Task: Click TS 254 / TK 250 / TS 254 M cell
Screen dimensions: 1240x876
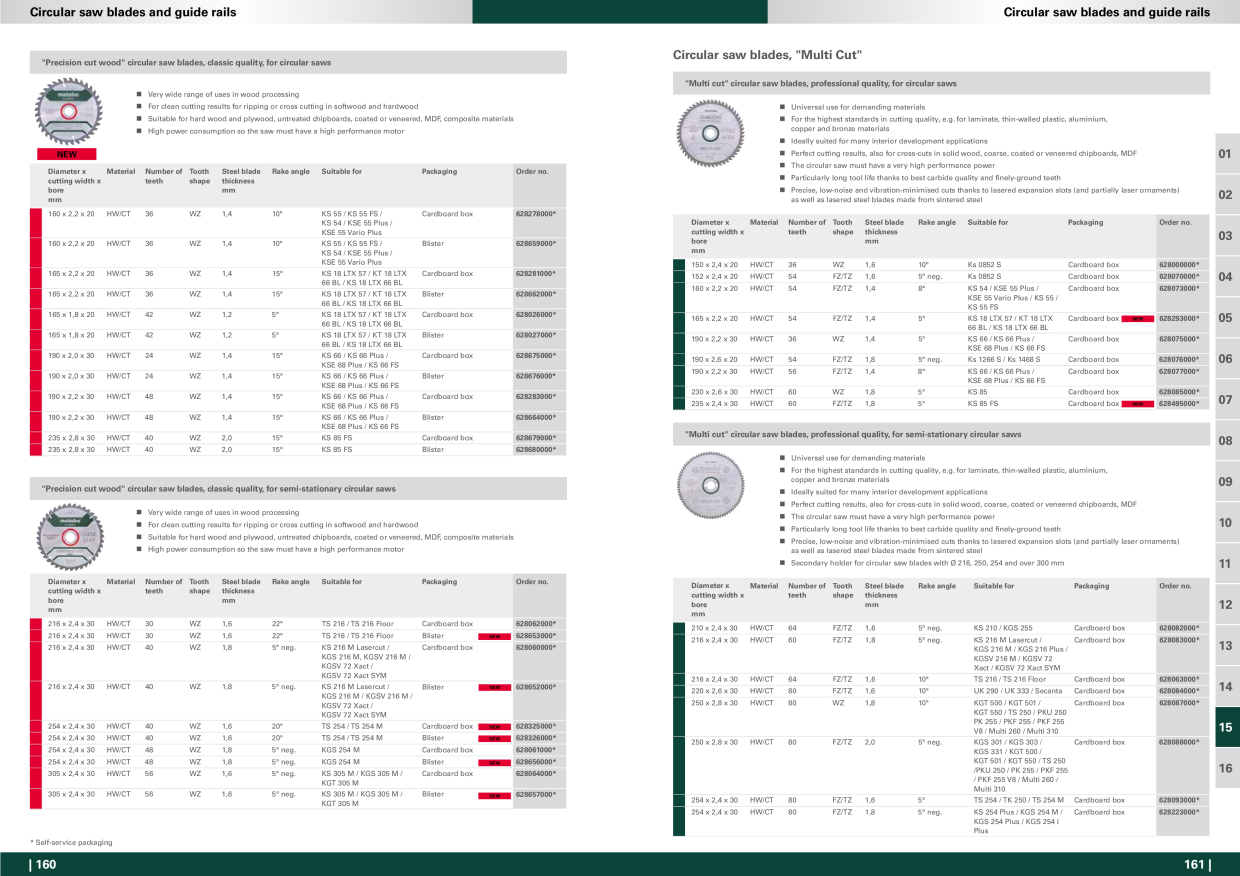Action: click(1019, 800)
